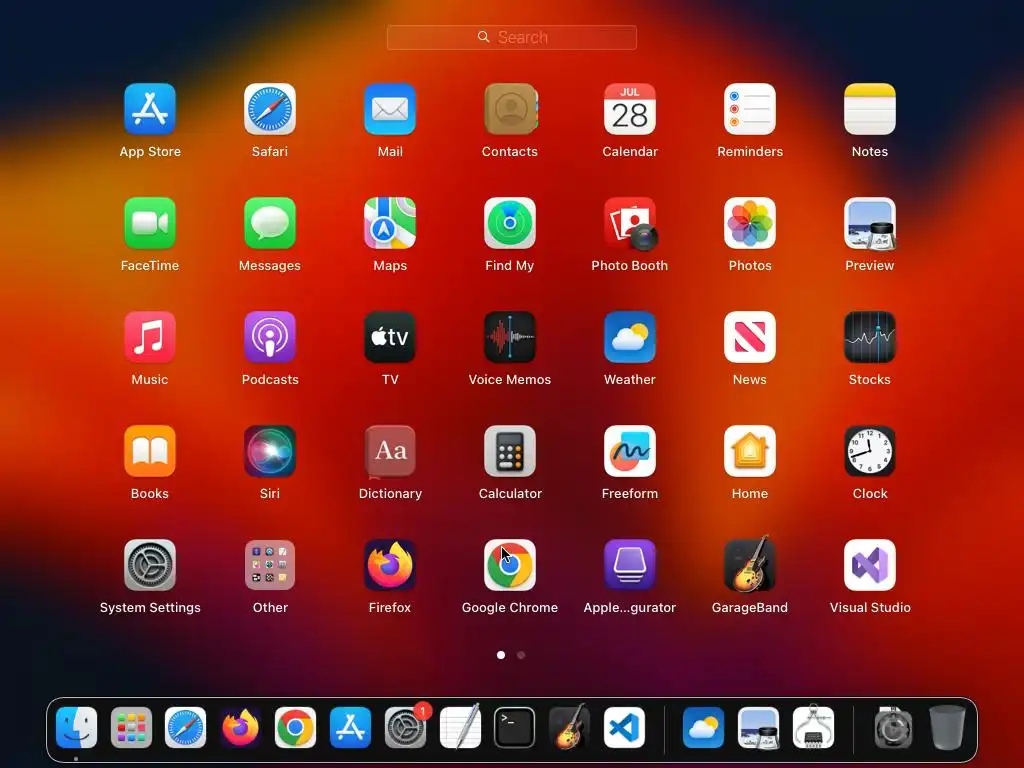The image size is (1024, 768).
Task: Open Preview from the Launchpad grid
Action: 870,223
